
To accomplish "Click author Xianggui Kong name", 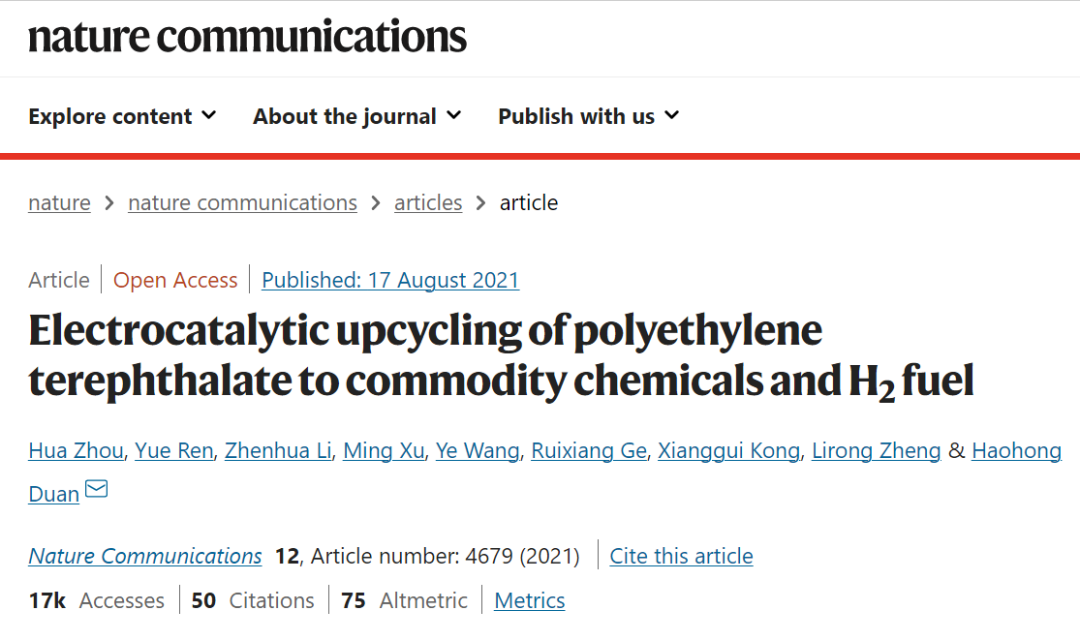I will click(x=729, y=451).
